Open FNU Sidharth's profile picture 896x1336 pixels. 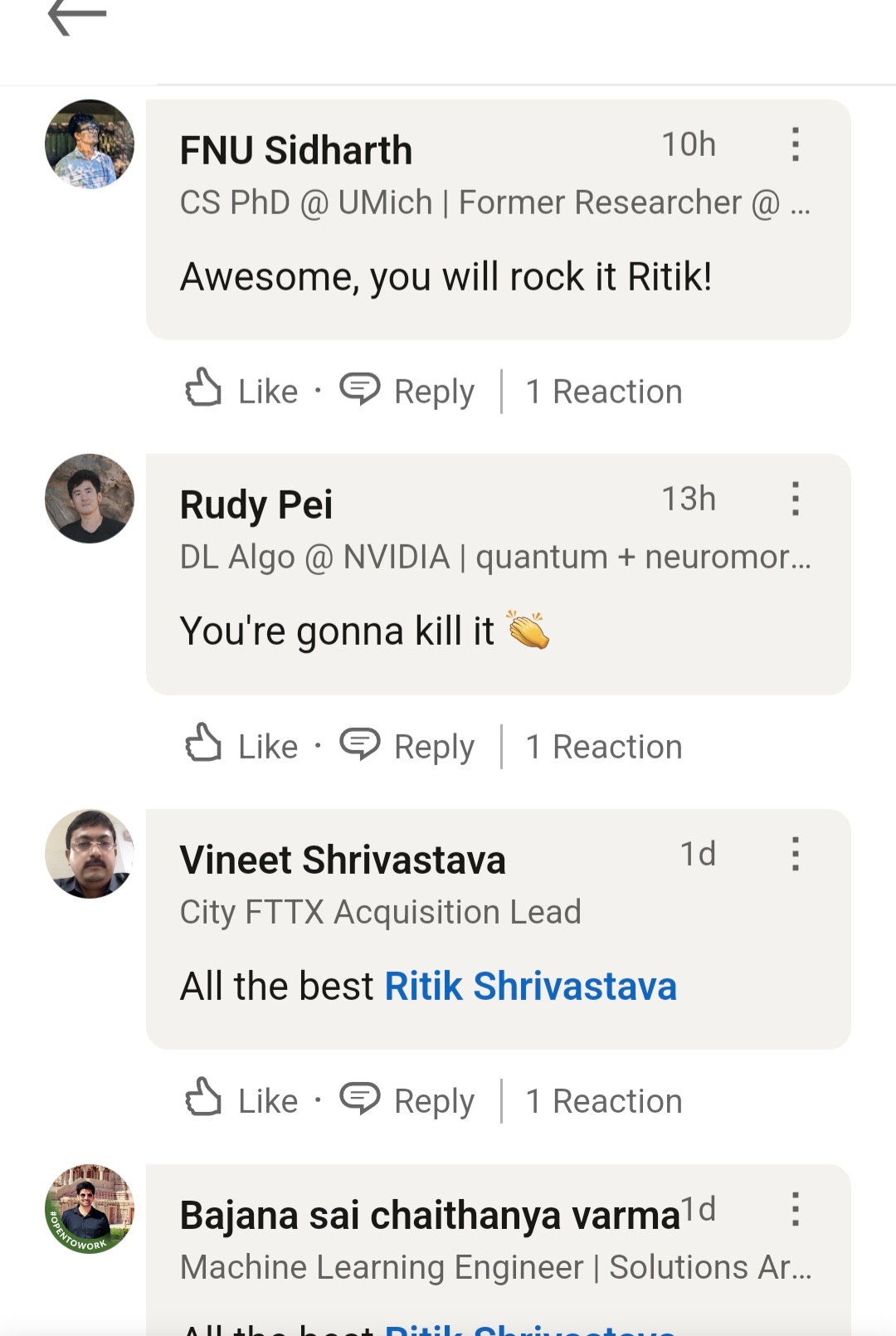pyautogui.click(x=90, y=144)
